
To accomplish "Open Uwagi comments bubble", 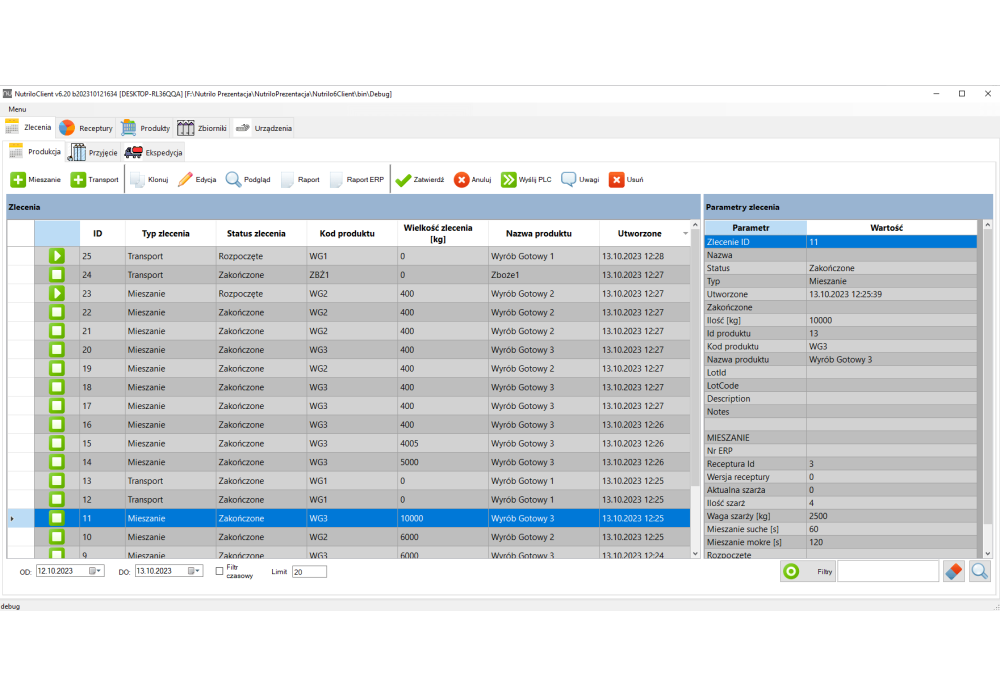I will pyautogui.click(x=580, y=180).
